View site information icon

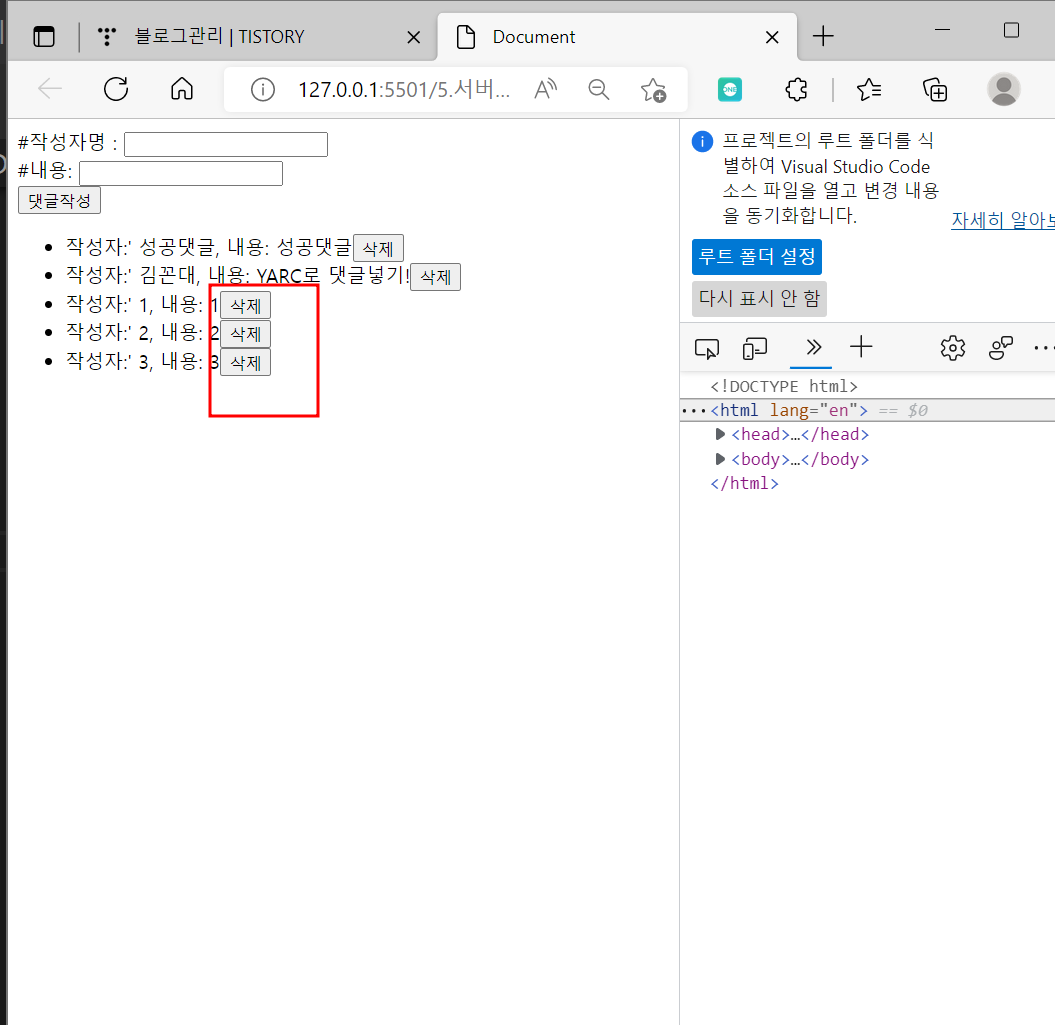(x=262, y=90)
